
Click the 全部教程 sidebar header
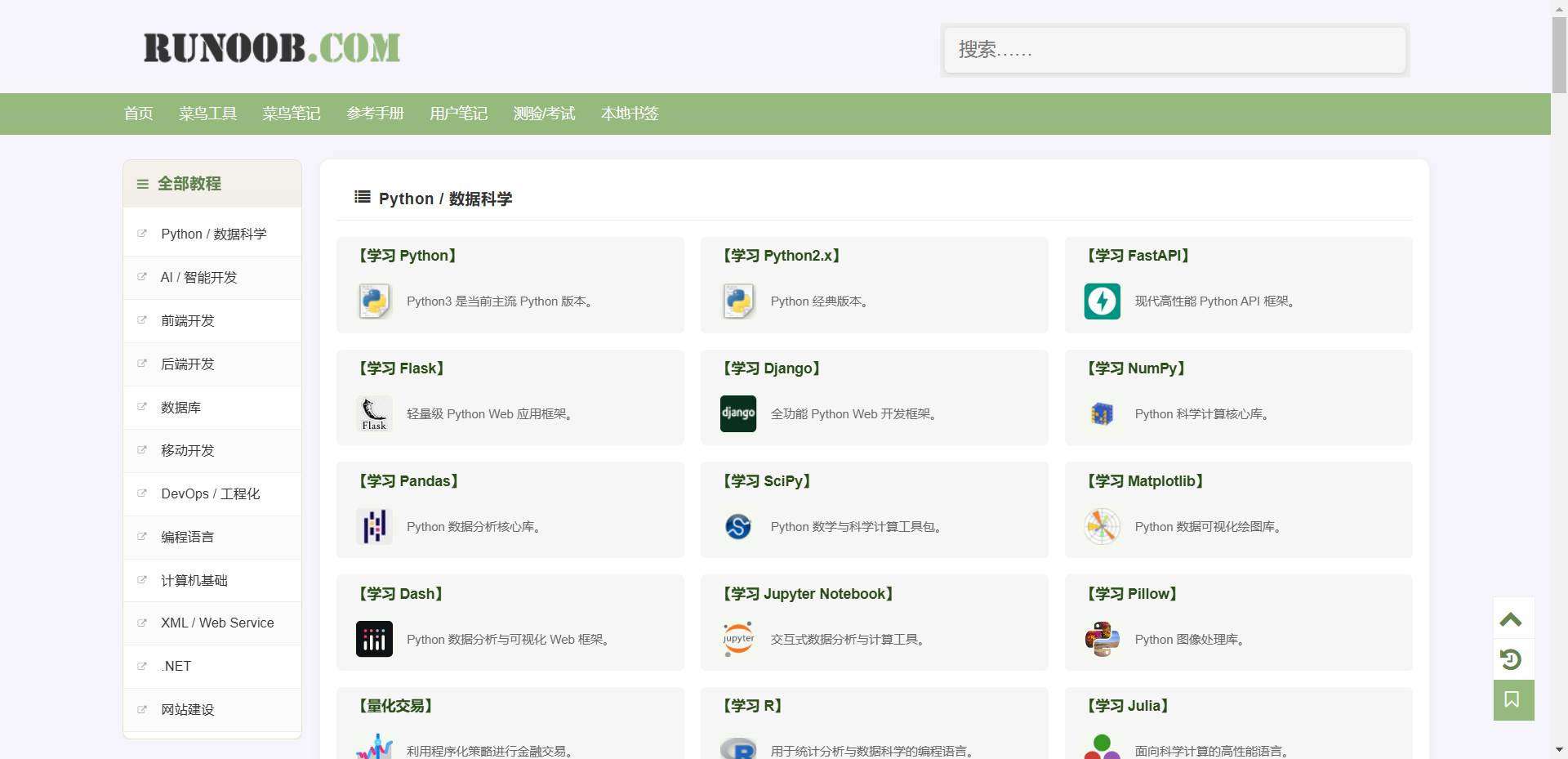212,184
